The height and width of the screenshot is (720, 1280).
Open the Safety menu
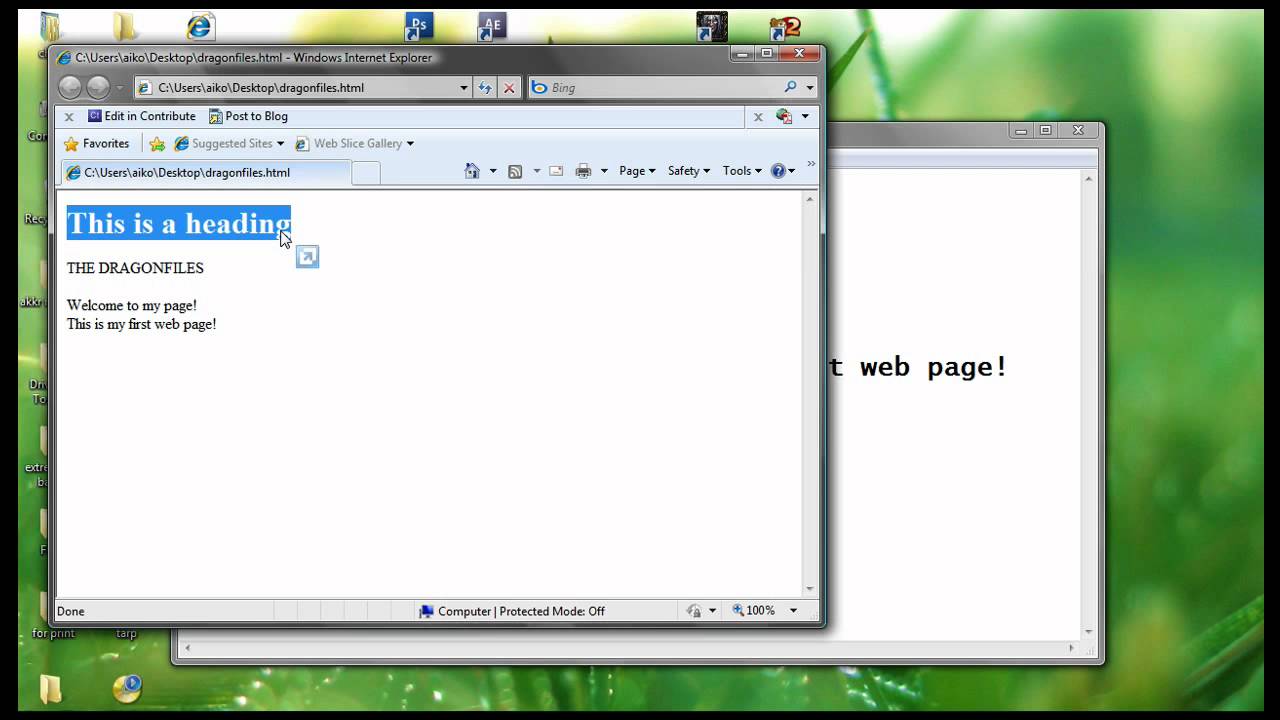point(689,171)
